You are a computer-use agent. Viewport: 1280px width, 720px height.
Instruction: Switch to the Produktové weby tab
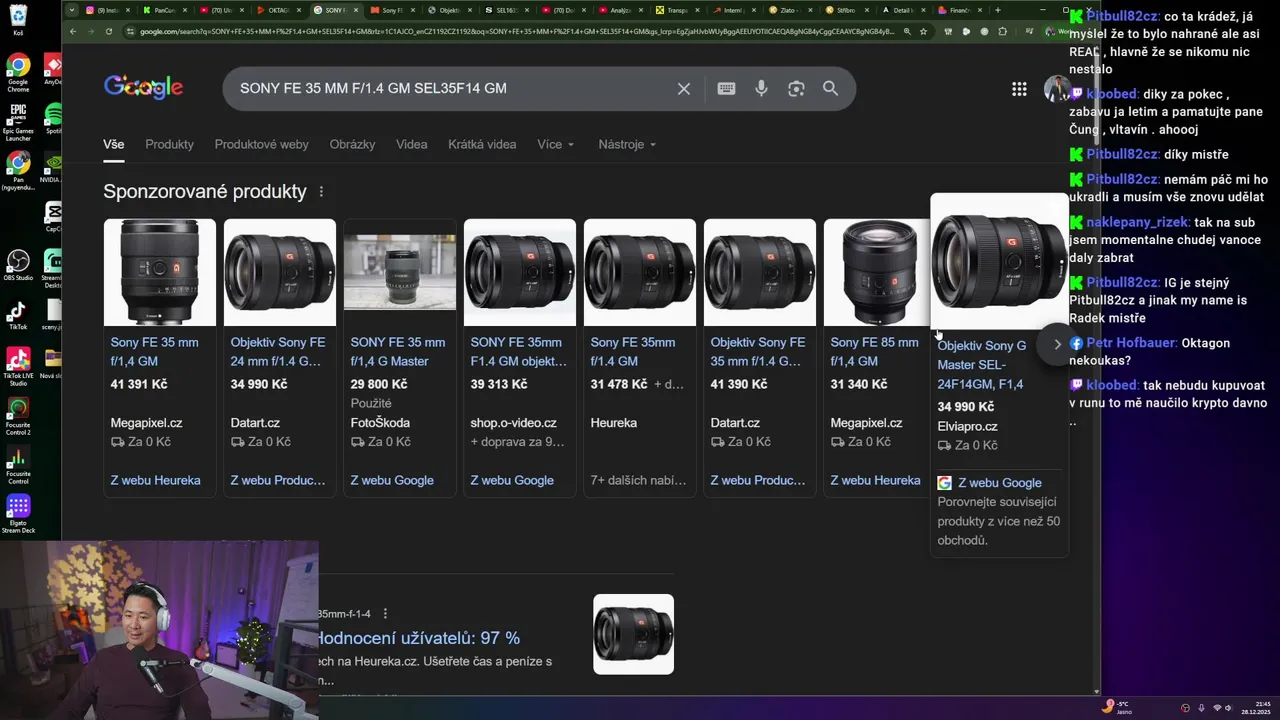coord(261,144)
